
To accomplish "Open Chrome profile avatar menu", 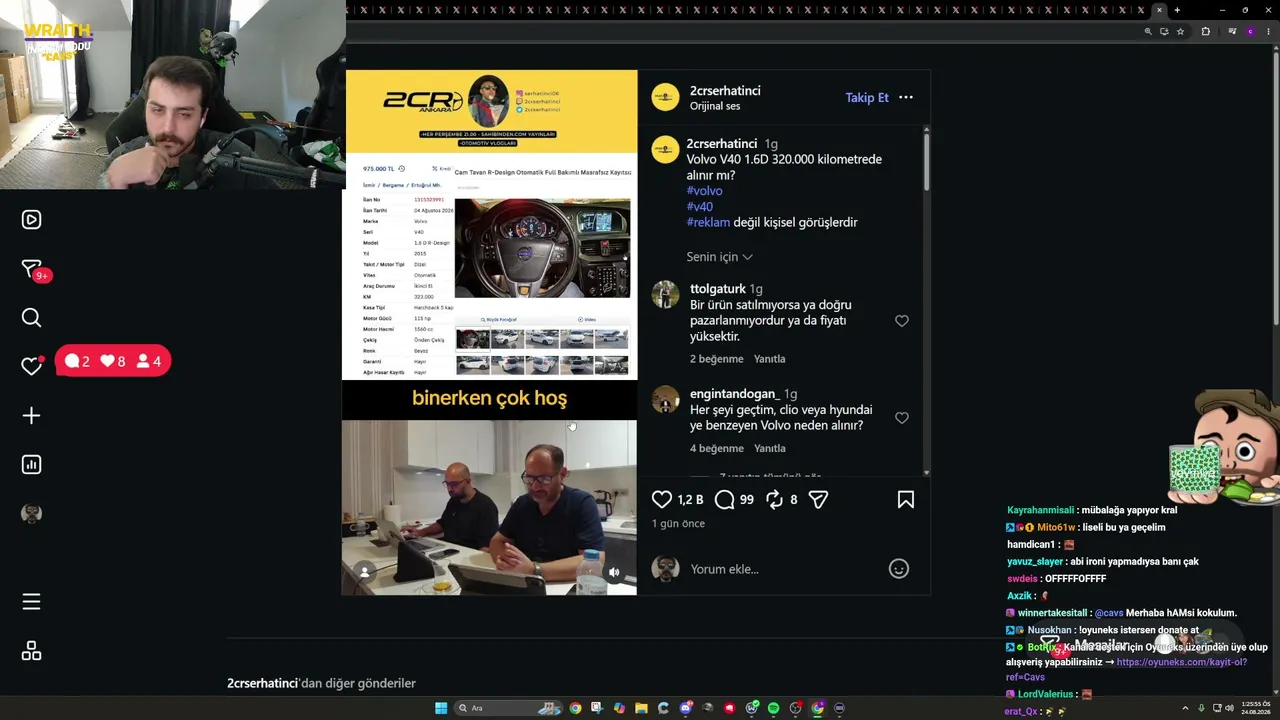I will tap(1250, 32).
